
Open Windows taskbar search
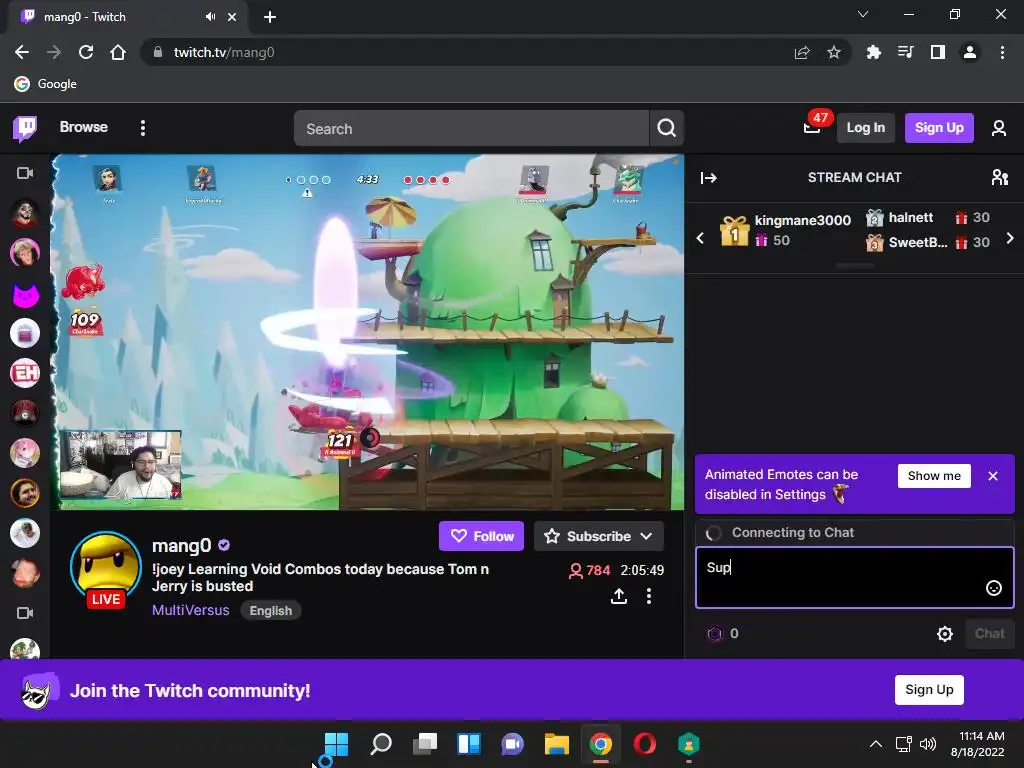[x=381, y=744]
